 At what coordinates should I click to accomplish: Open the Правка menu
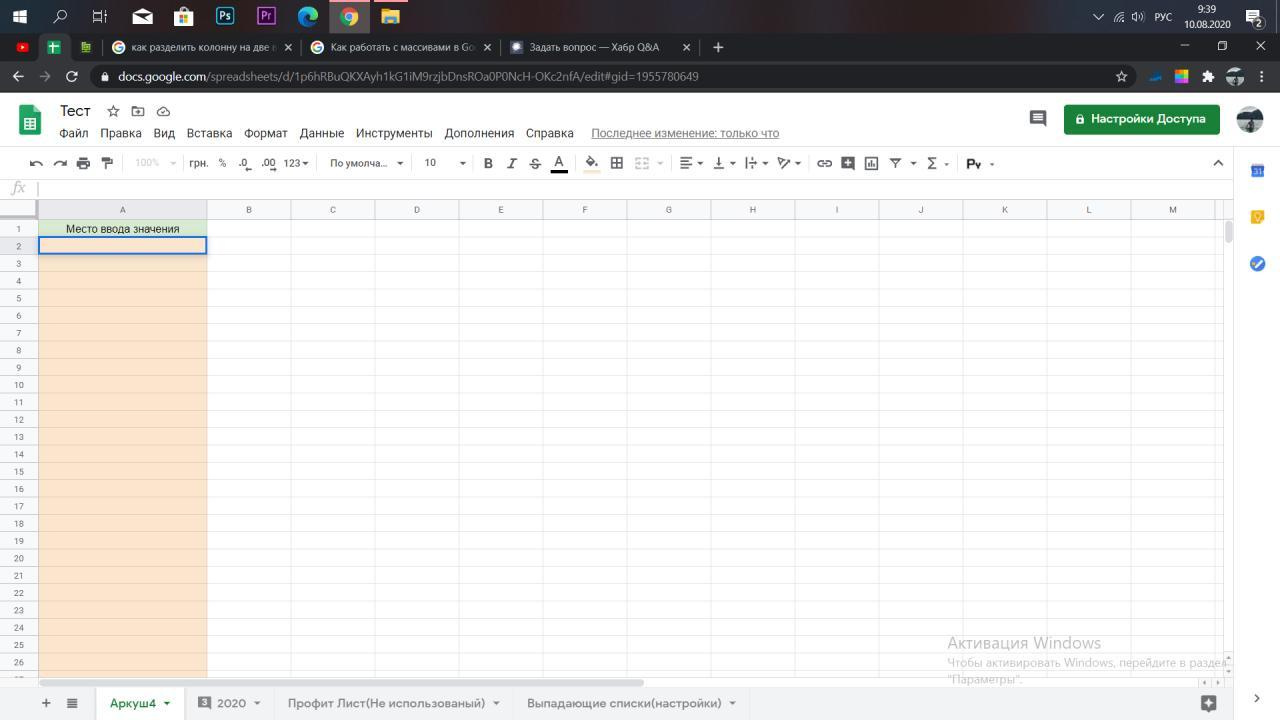121,133
